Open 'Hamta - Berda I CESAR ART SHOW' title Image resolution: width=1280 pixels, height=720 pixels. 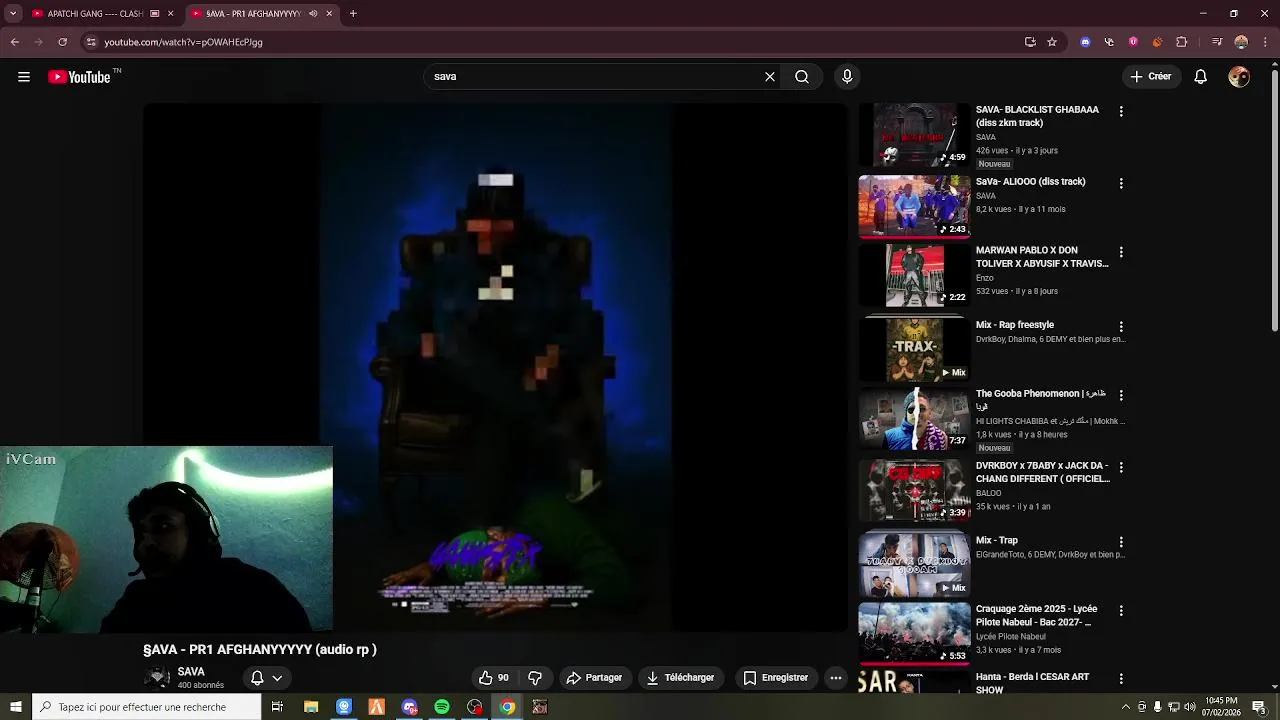pyautogui.click(x=1033, y=683)
